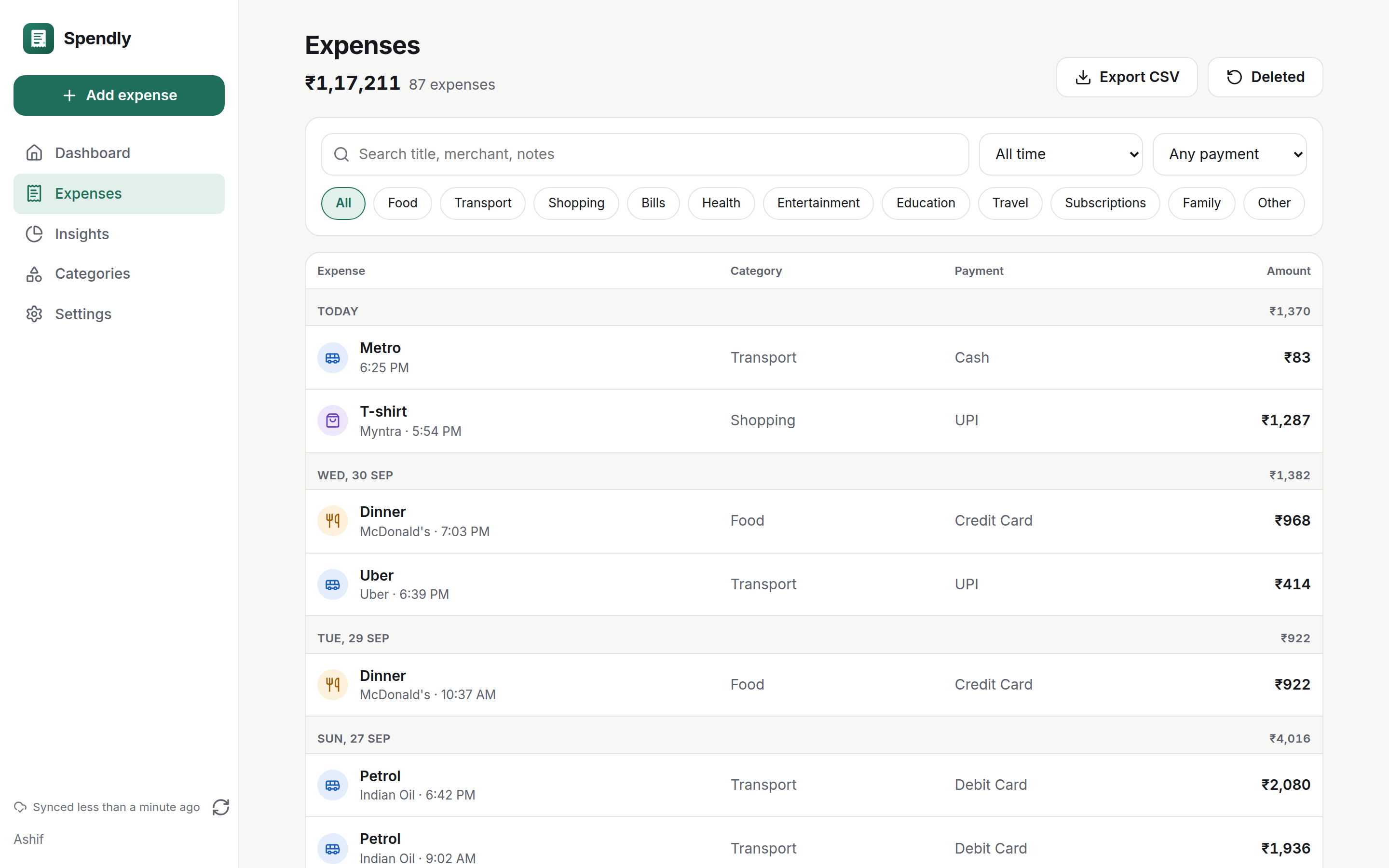
Task: Toggle the Education filter chip
Action: tap(926, 203)
